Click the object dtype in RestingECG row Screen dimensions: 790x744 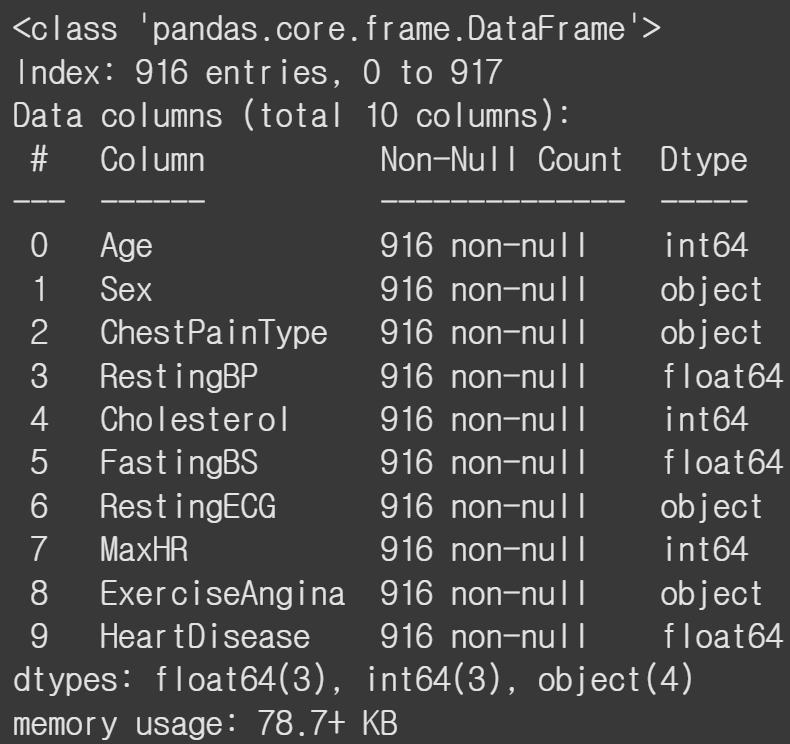click(711, 507)
